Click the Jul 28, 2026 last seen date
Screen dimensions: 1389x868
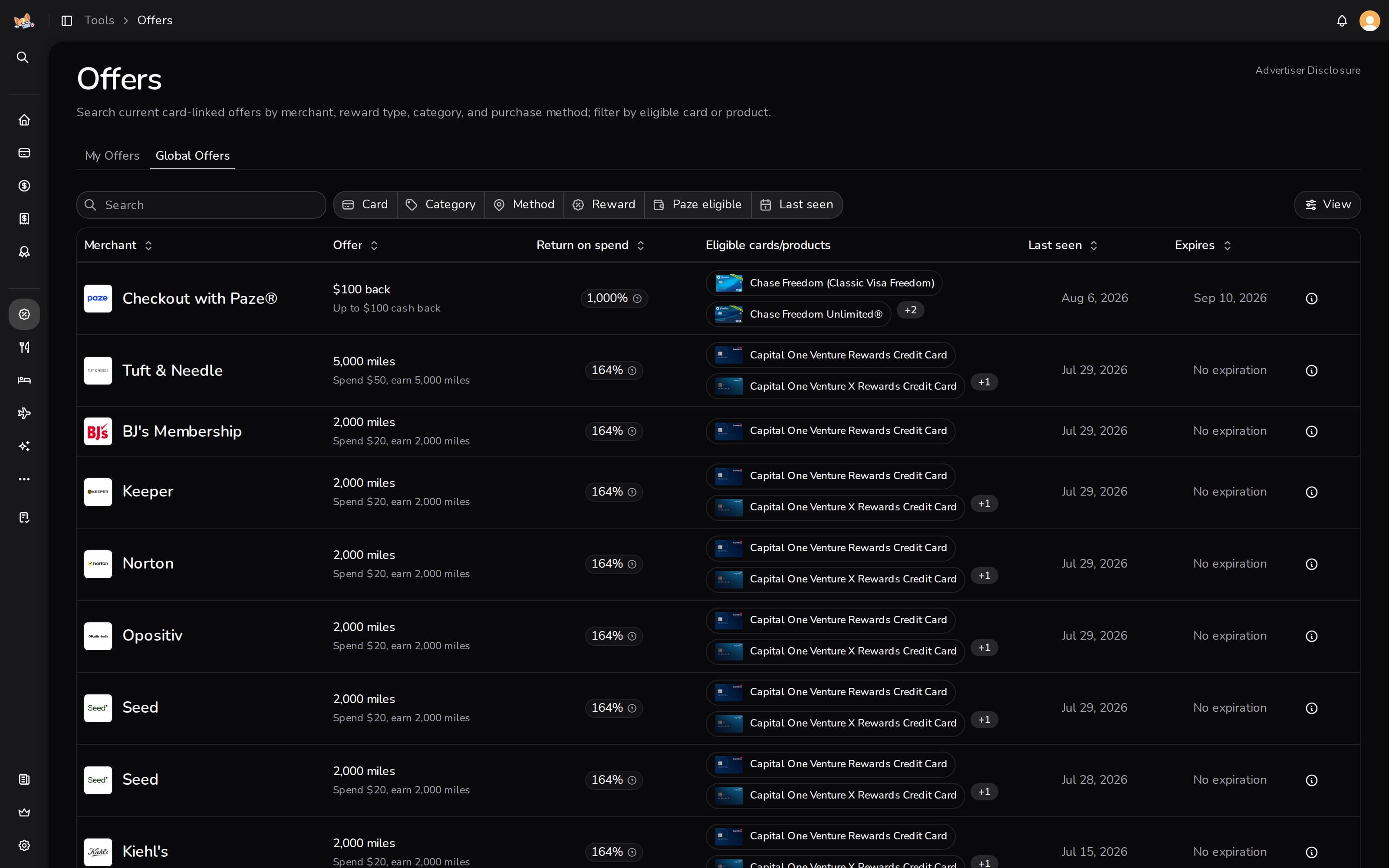click(1095, 780)
